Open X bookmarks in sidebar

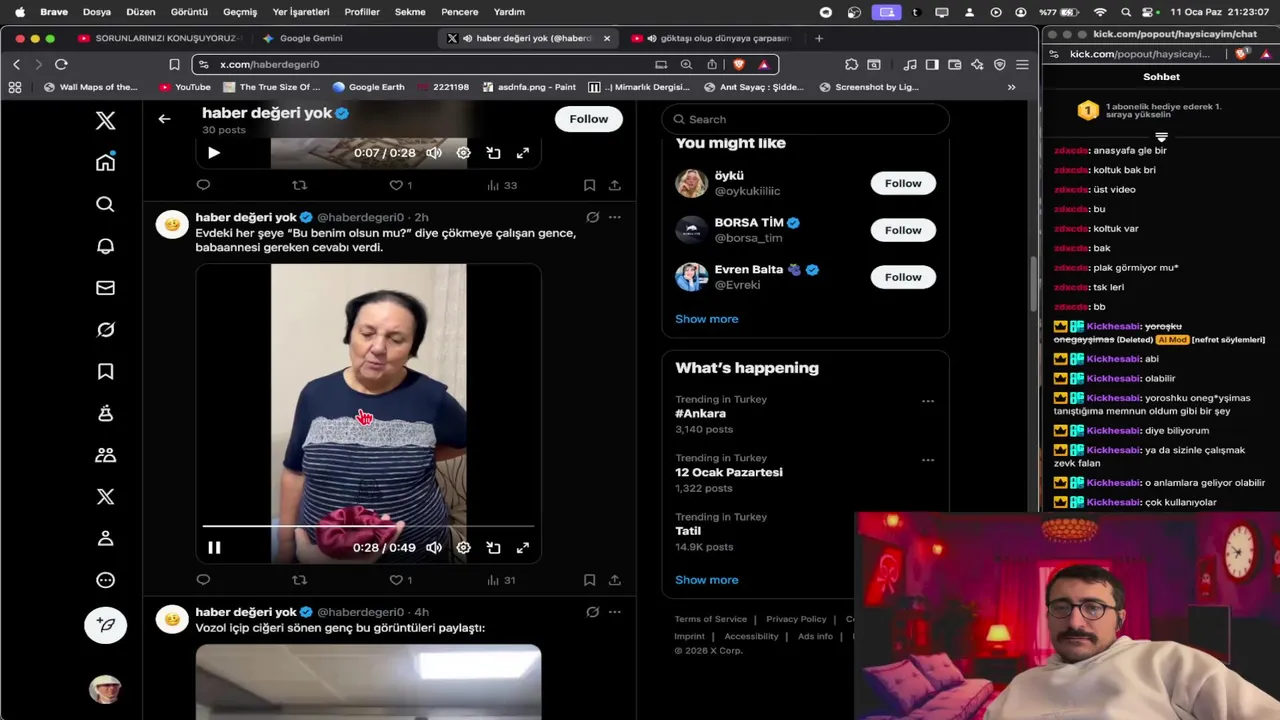pos(105,372)
